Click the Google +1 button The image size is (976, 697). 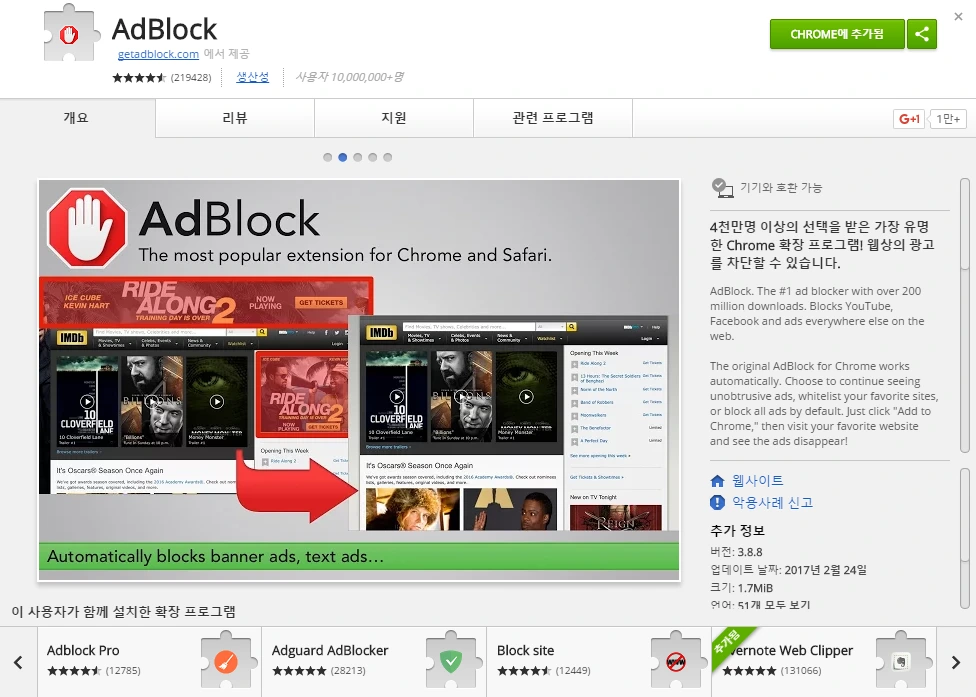click(x=909, y=118)
